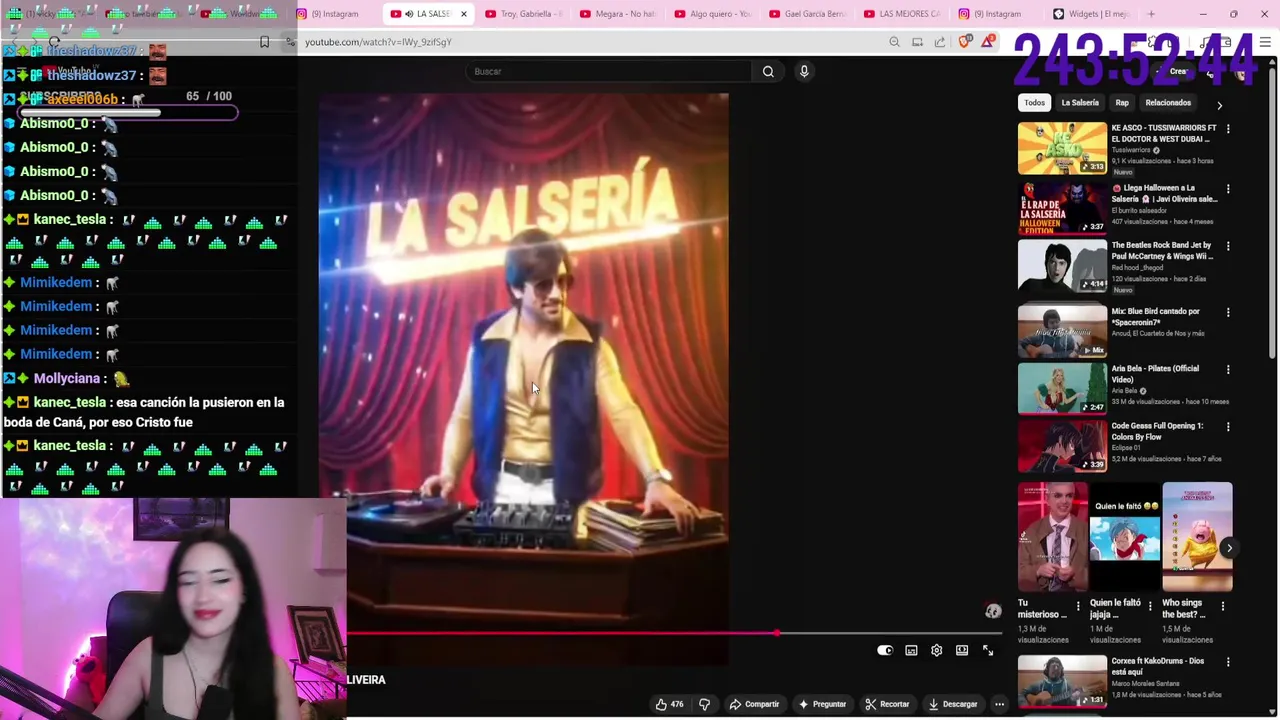The image size is (1280, 720).
Task: Switch to the Widgets browser tab
Action: click(x=1092, y=14)
